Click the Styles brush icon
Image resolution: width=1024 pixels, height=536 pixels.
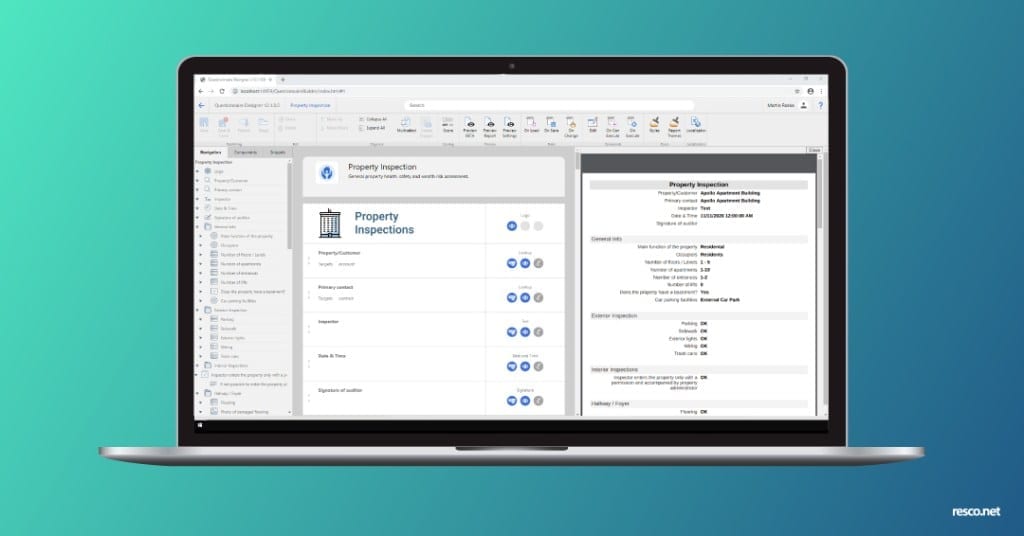[654, 123]
